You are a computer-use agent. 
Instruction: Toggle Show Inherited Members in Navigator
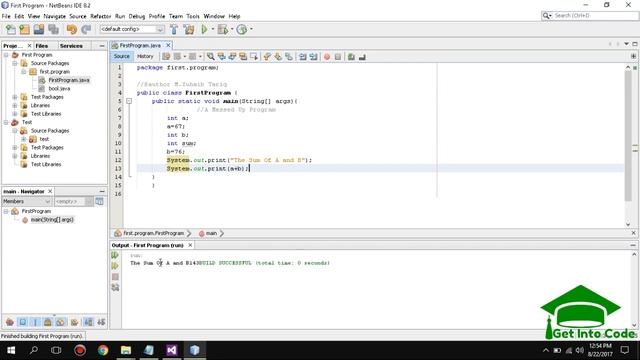[x=9, y=322]
